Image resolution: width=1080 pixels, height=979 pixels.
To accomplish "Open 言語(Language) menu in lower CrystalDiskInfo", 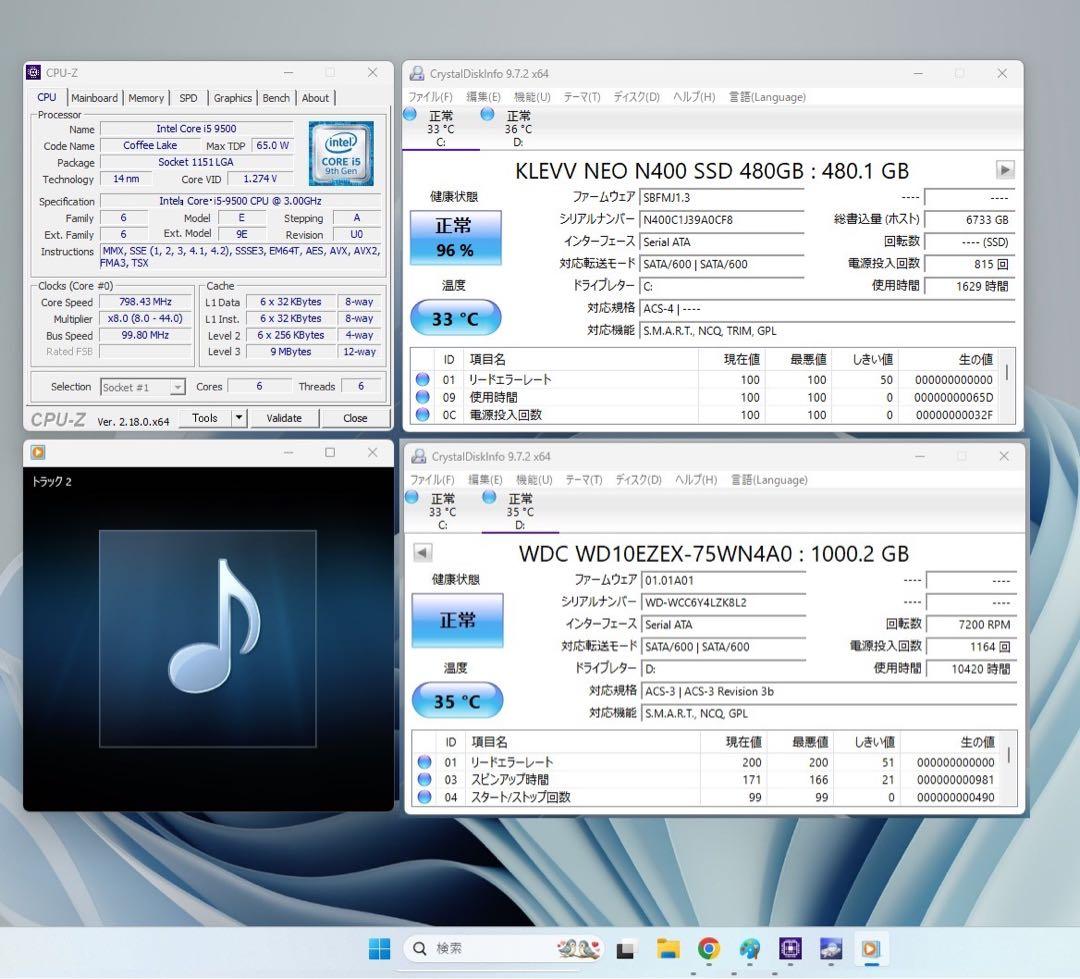I will coord(769,480).
